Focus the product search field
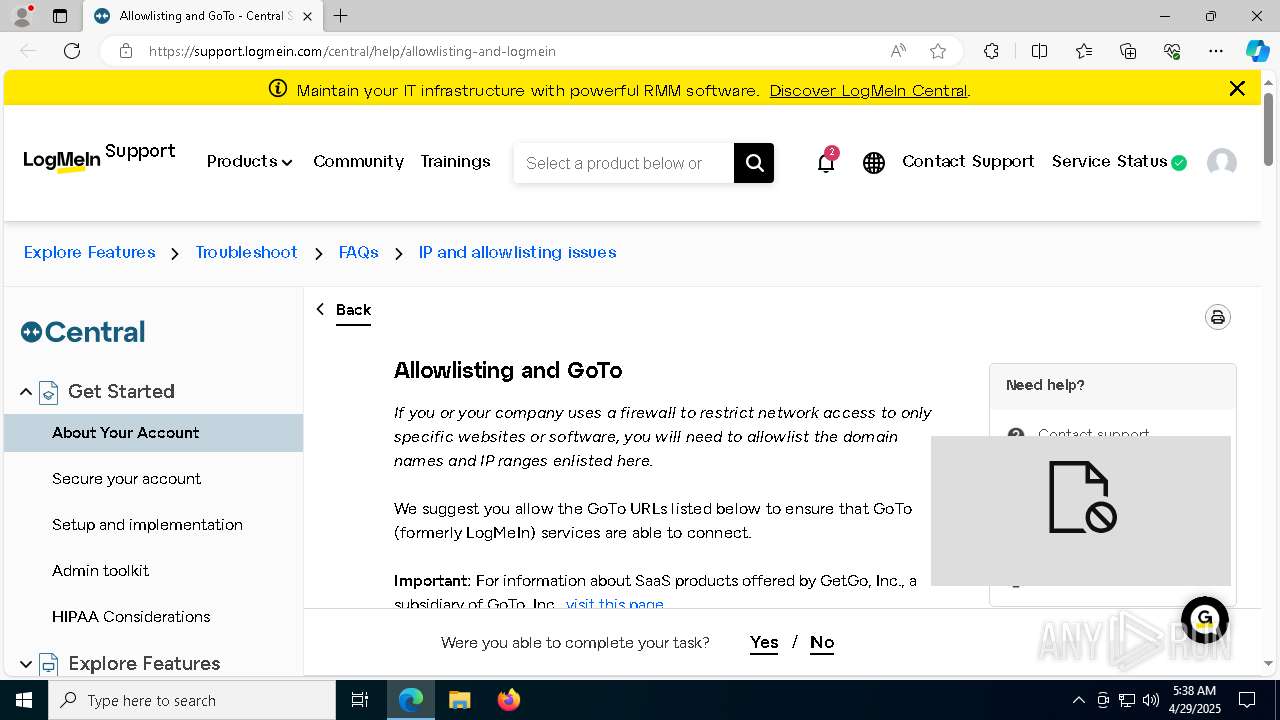The height and width of the screenshot is (720, 1280). point(624,163)
